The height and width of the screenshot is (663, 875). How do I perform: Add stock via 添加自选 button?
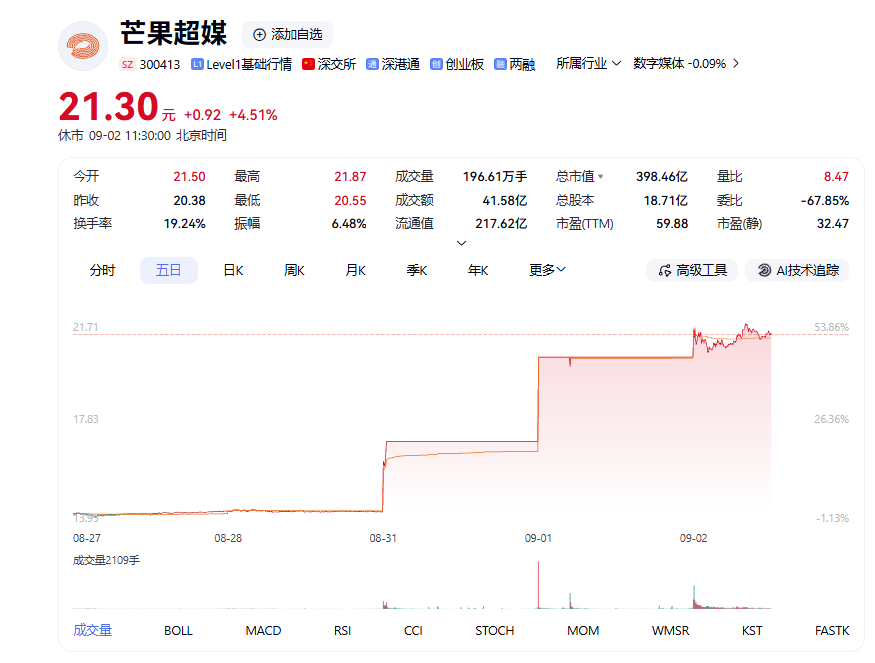coord(287,35)
